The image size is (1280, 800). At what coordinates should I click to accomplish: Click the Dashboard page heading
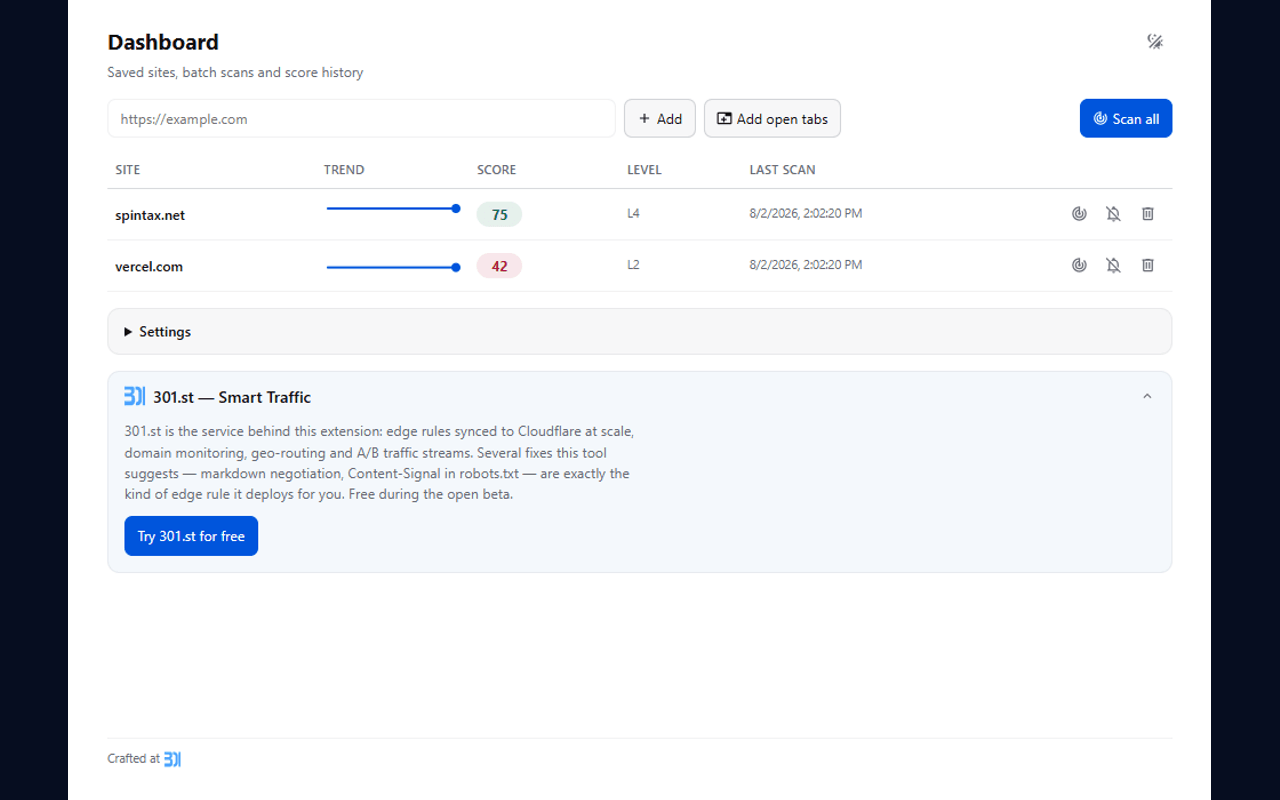click(163, 42)
